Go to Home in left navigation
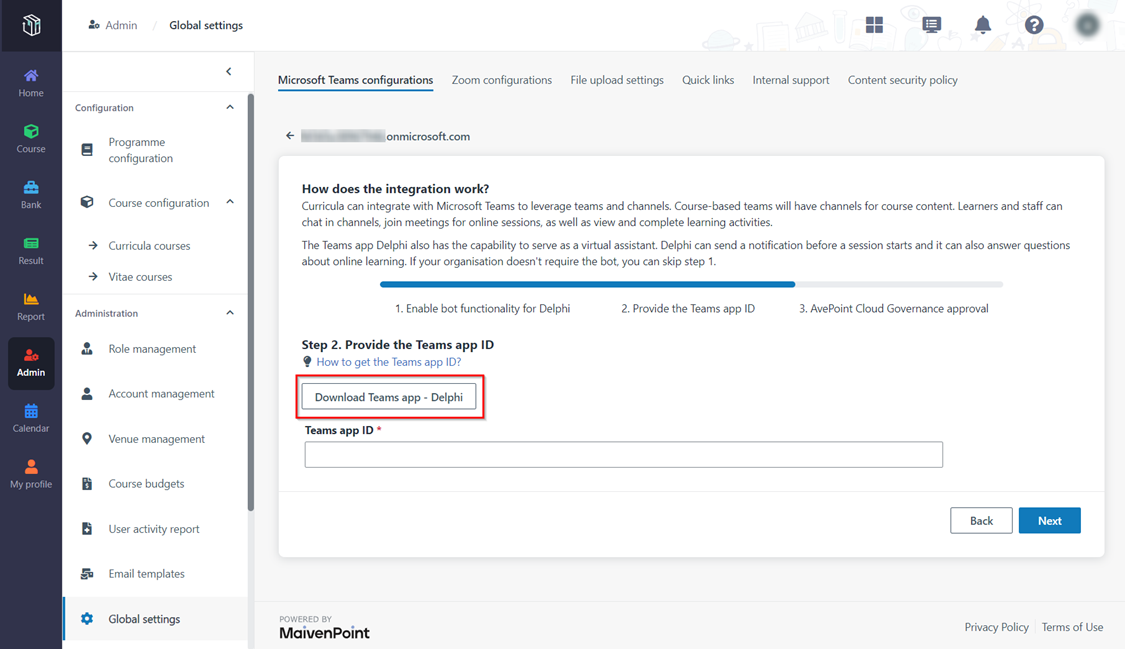Screen dimensions: 1125x649 point(31,83)
